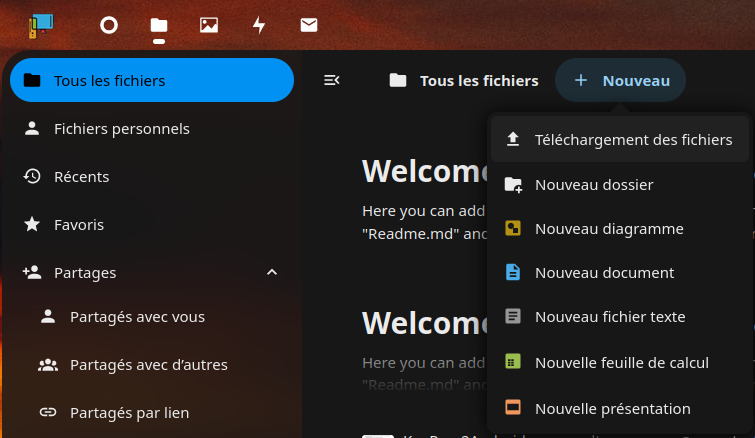Collapse the Partages section chevron

272,272
